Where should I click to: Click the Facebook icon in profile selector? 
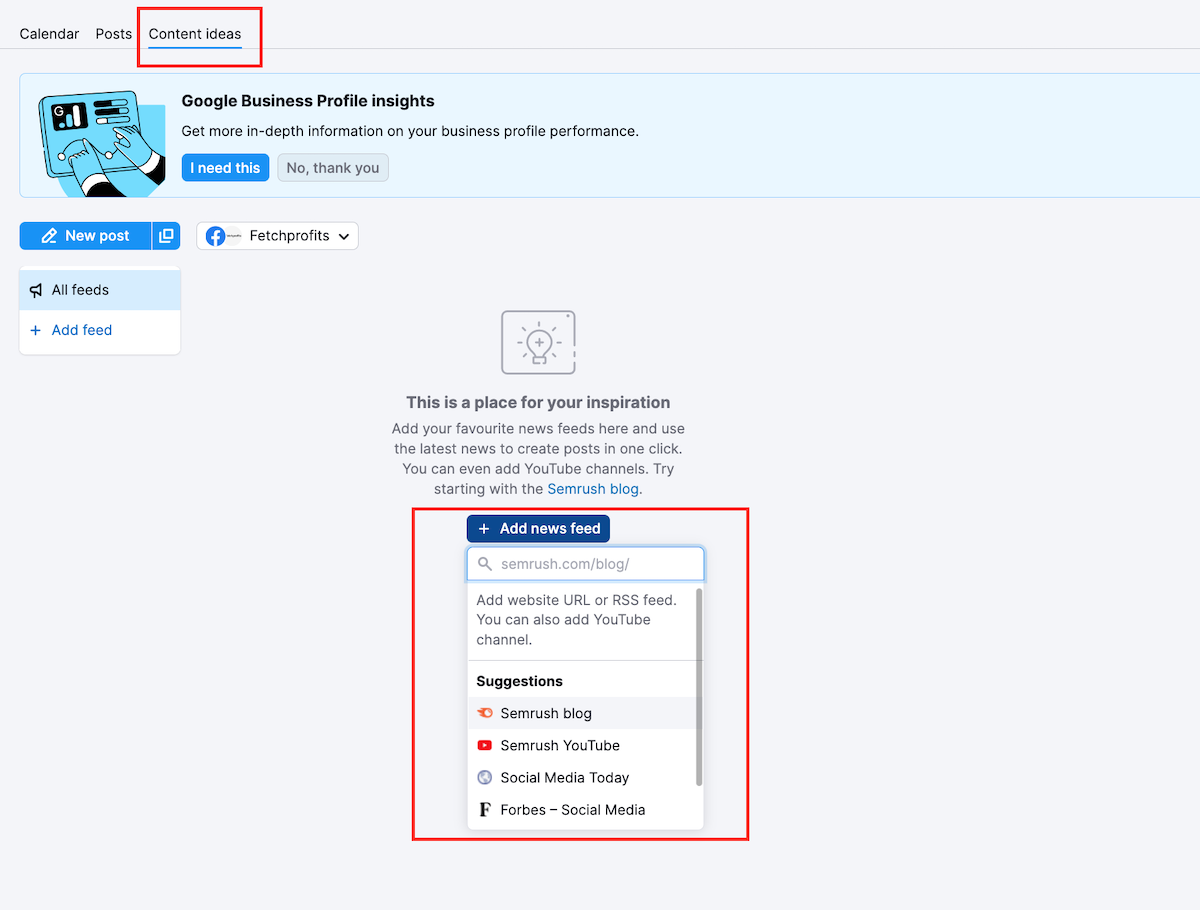coord(215,236)
